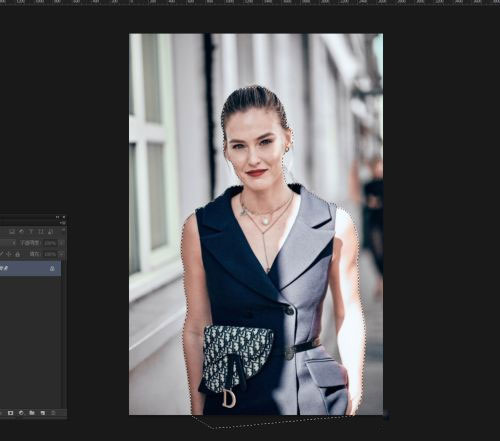Screen dimensions: 500x441
Task: Filter layers by type (T) layer icon
Action: (31, 231)
